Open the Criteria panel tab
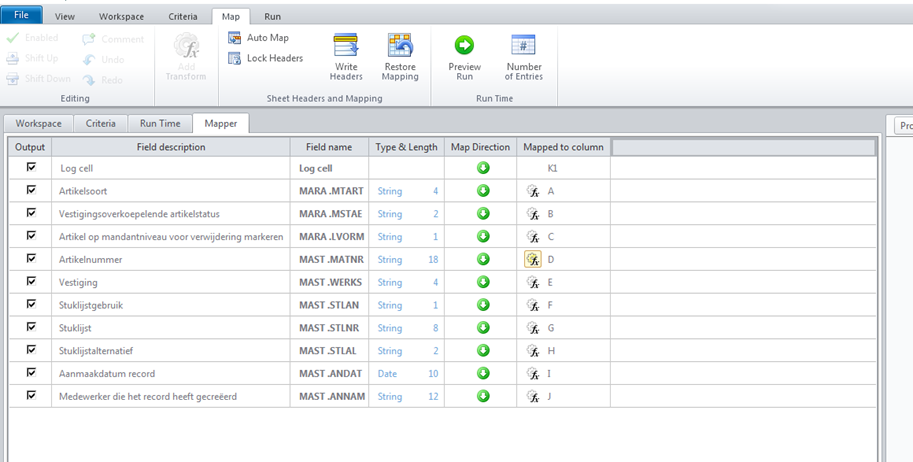The width and height of the screenshot is (913, 462). click(x=100, y=123)
